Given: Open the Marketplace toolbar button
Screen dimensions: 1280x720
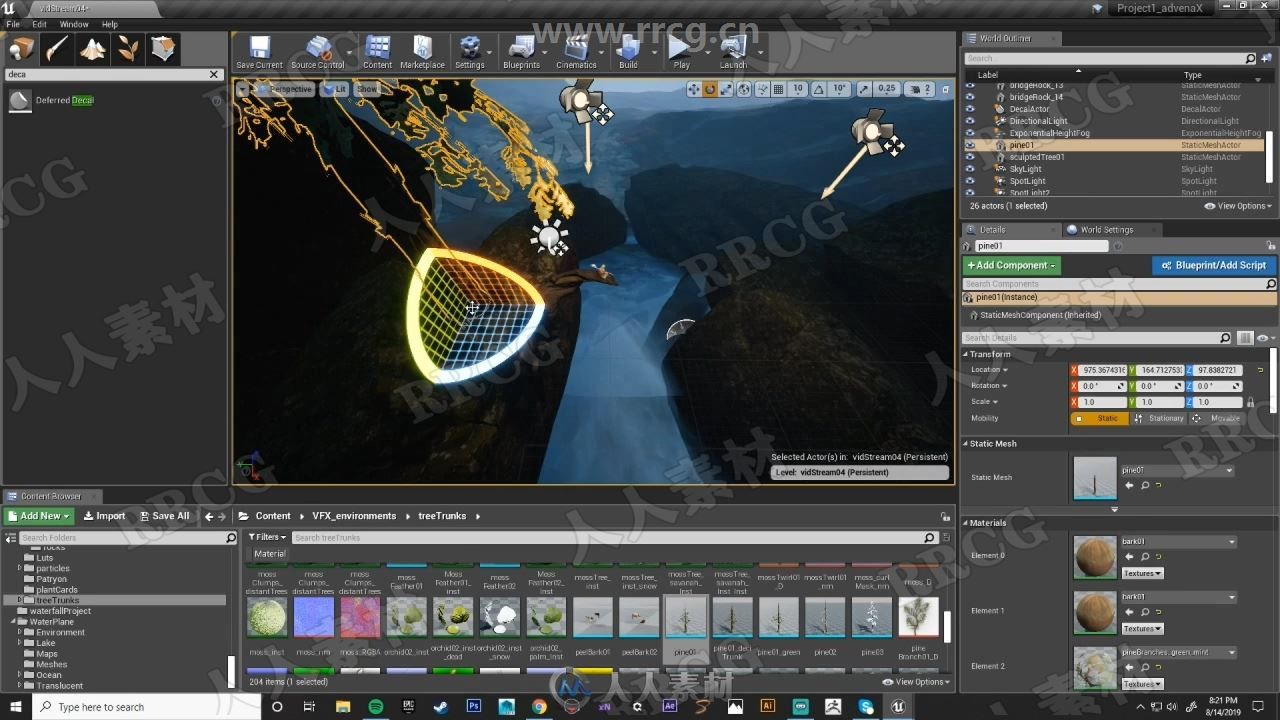Looking at the screenshot, I should coord(422,52).
